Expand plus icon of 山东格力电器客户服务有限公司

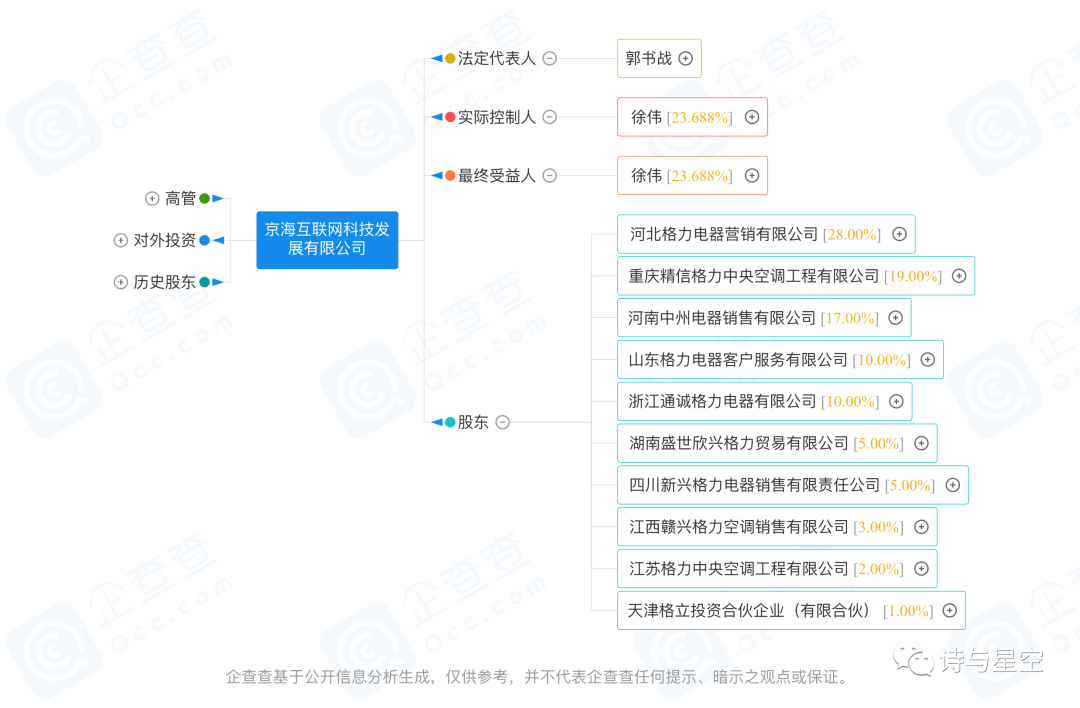(928, 360)
